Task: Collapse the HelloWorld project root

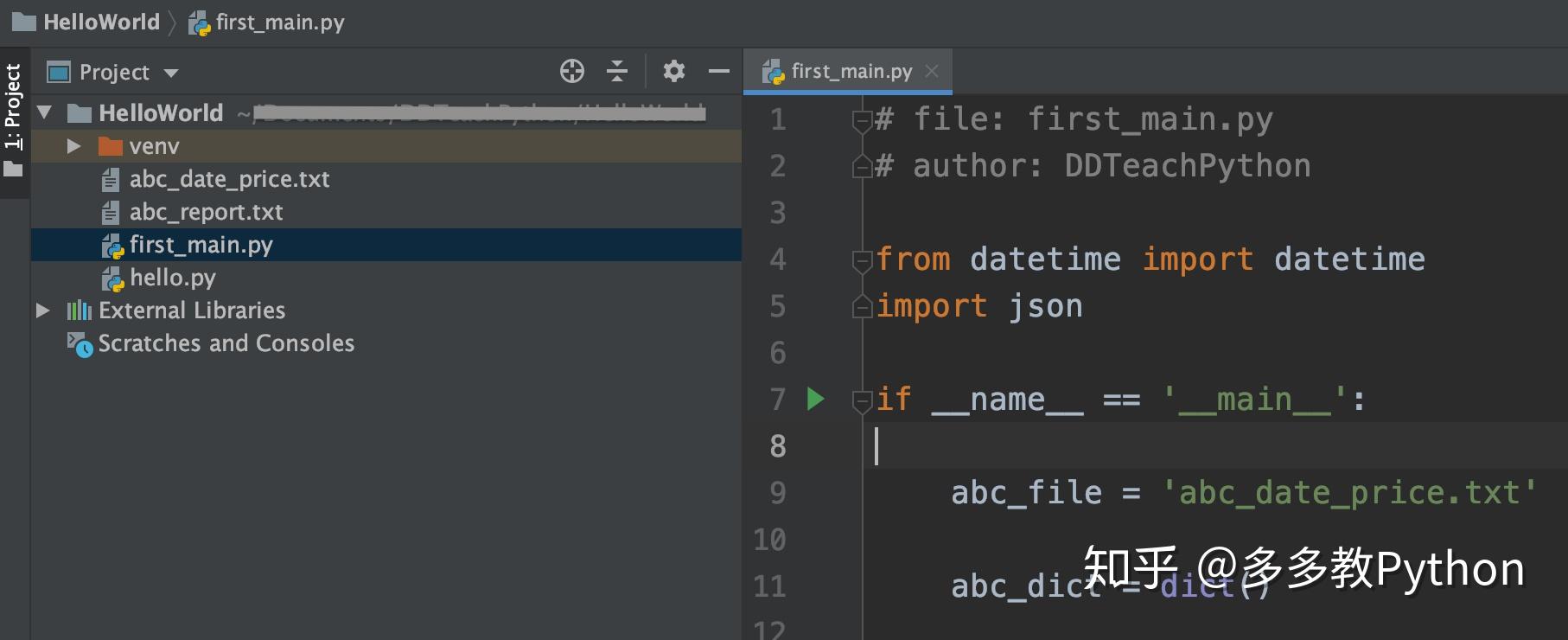Action: 45,112
